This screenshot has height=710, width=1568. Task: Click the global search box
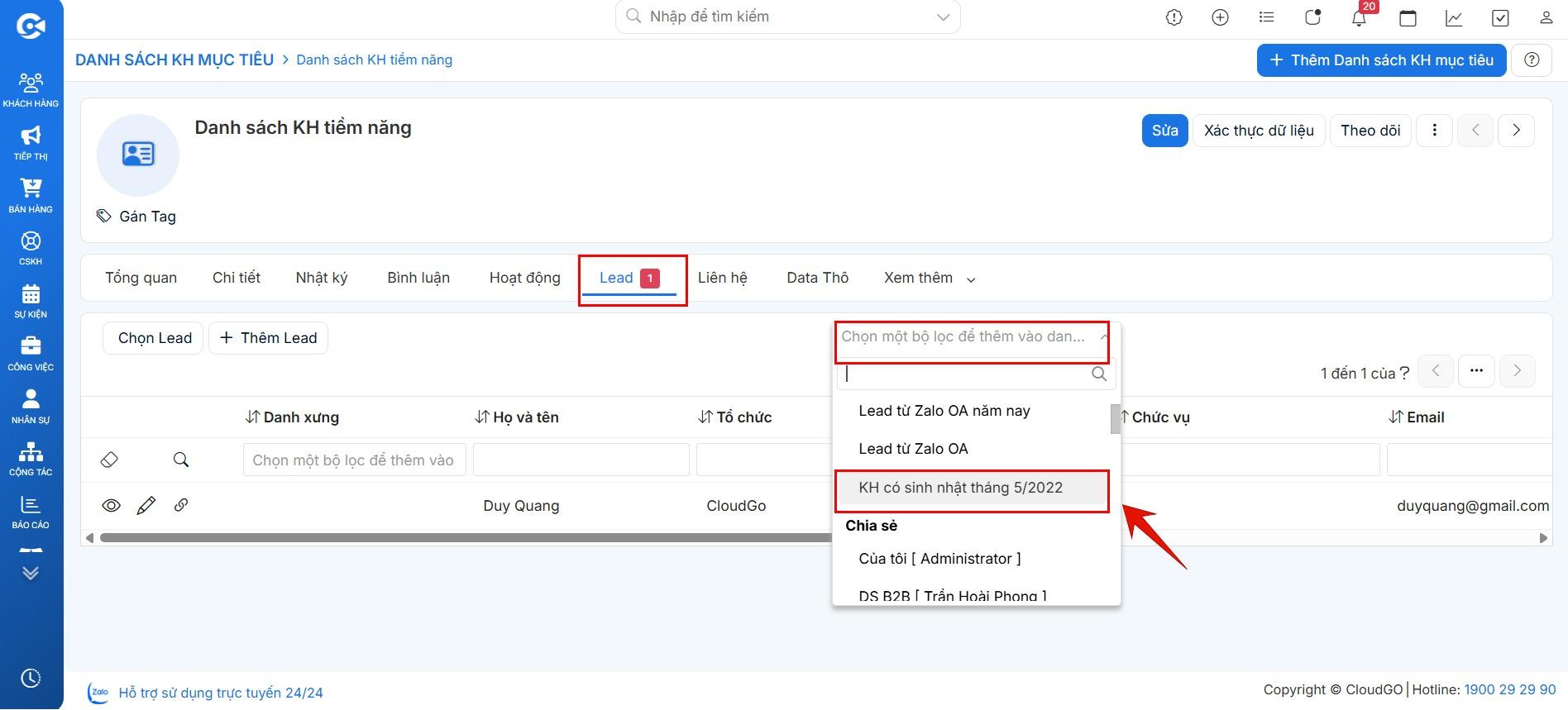[787, 17]
